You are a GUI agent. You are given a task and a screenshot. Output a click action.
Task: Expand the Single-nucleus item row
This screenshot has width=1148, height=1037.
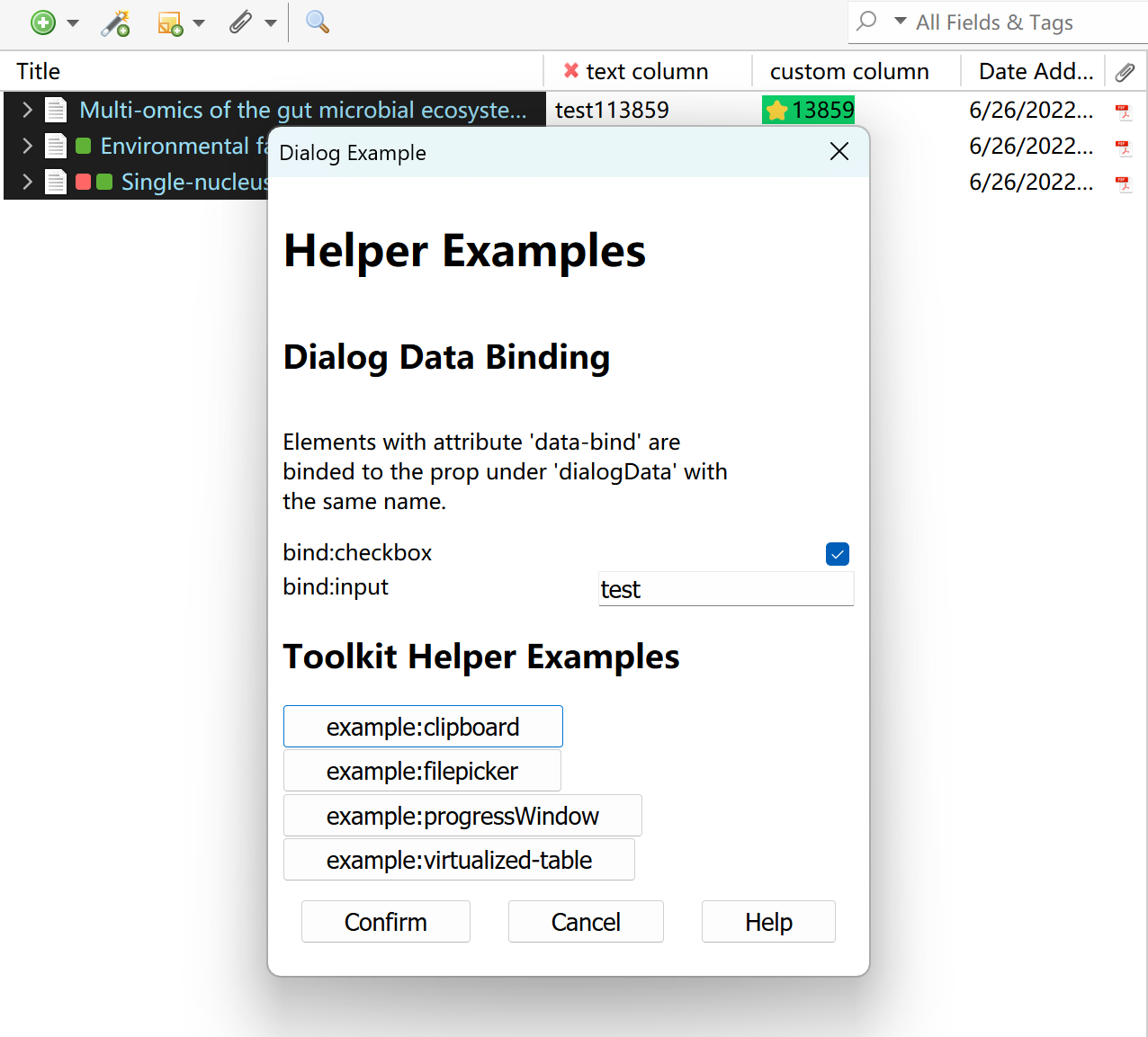coord(27,182)
